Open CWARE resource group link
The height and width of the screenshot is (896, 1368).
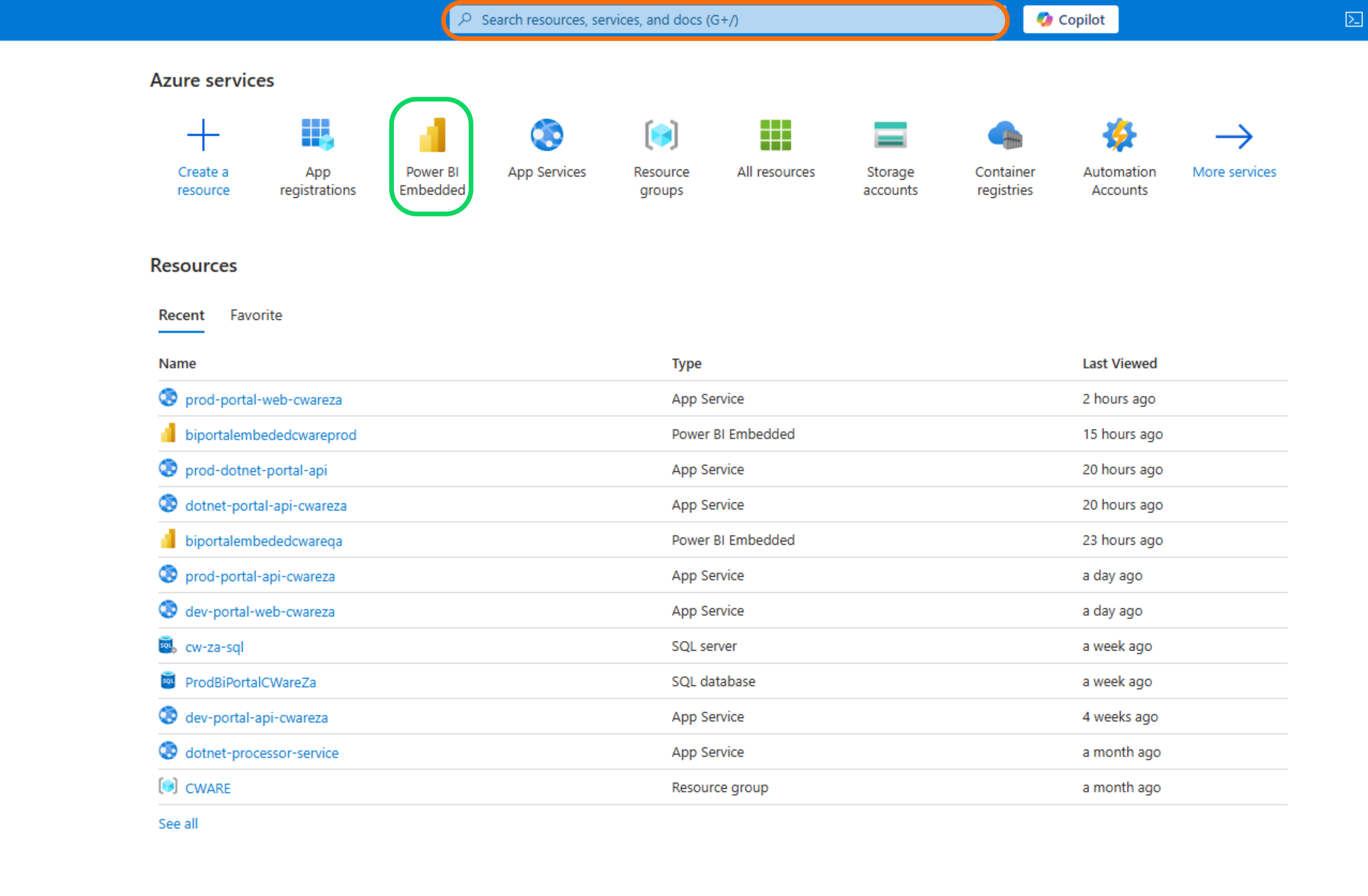coord(207,788)
